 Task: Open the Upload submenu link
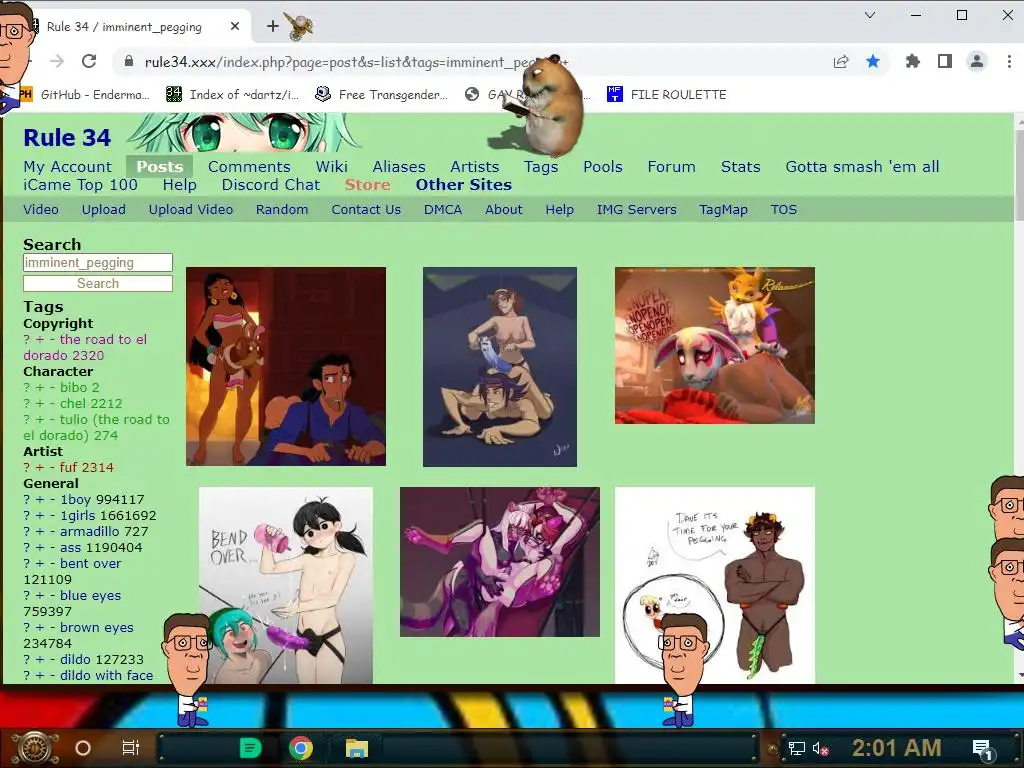[x=103, y=210]
